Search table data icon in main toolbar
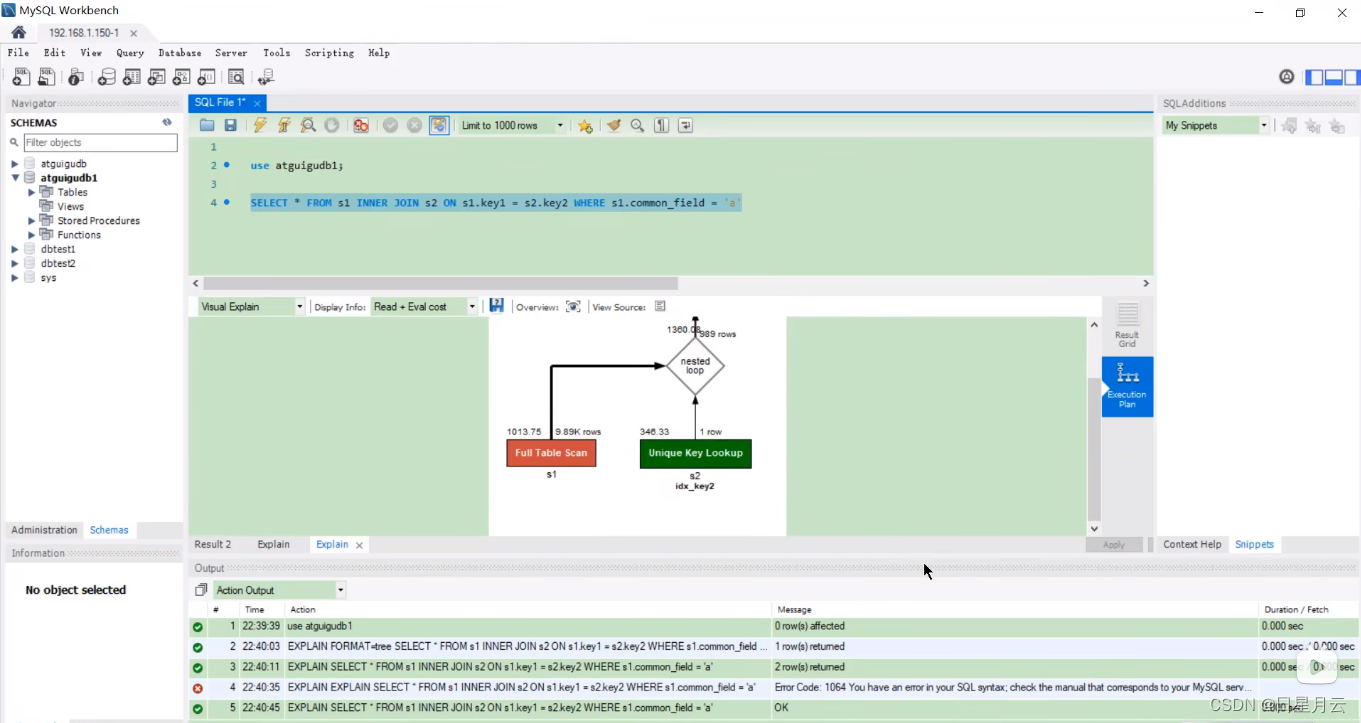Screen dimensions: 1361x723 (236, 77)
